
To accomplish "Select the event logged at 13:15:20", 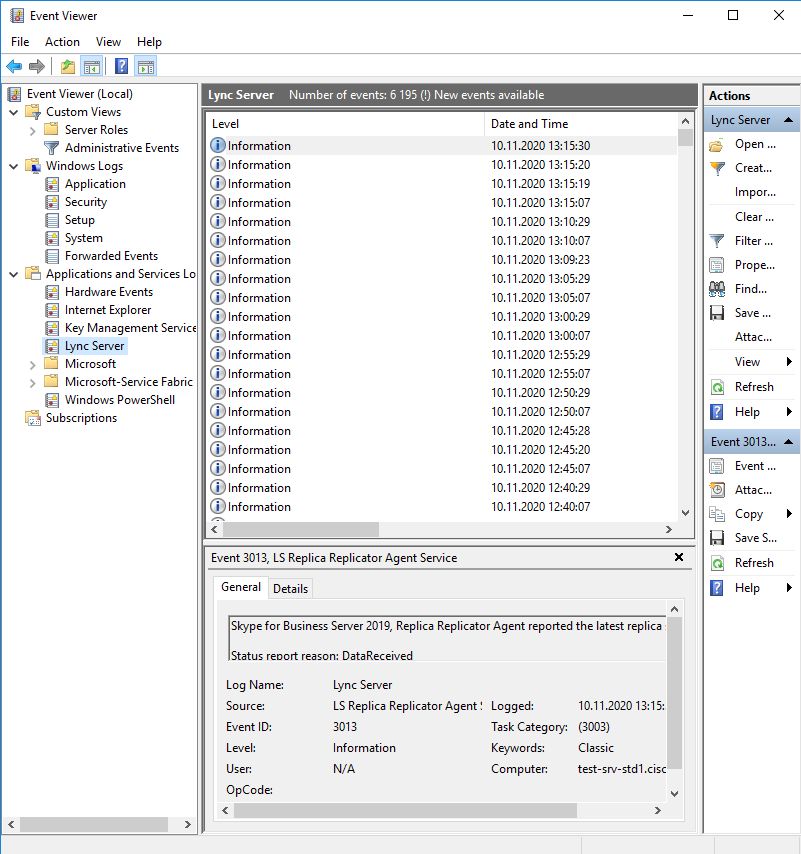I will (x=442, y=164).
